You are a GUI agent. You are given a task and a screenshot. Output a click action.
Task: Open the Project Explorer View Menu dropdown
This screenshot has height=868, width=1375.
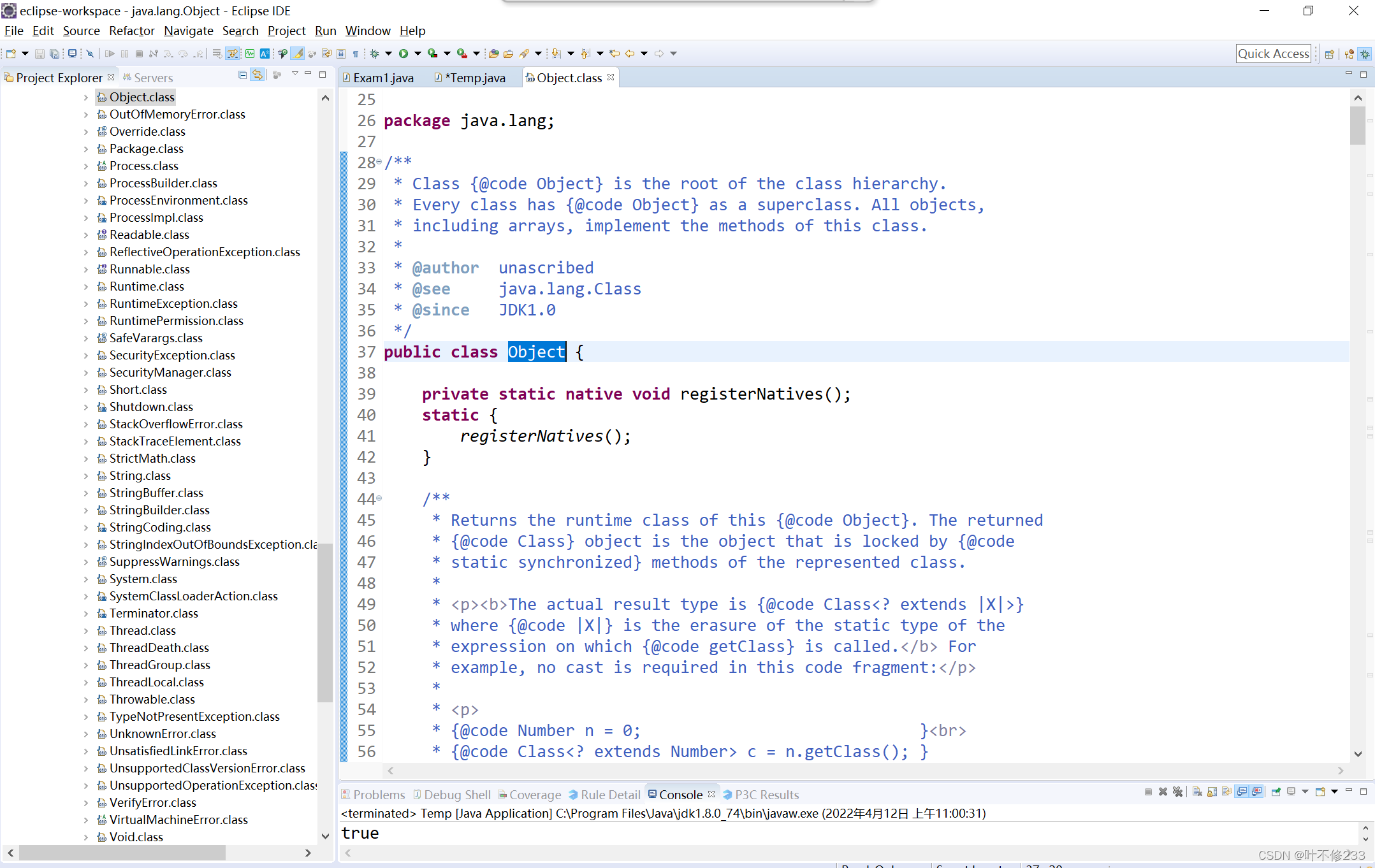tap(295, 74)
